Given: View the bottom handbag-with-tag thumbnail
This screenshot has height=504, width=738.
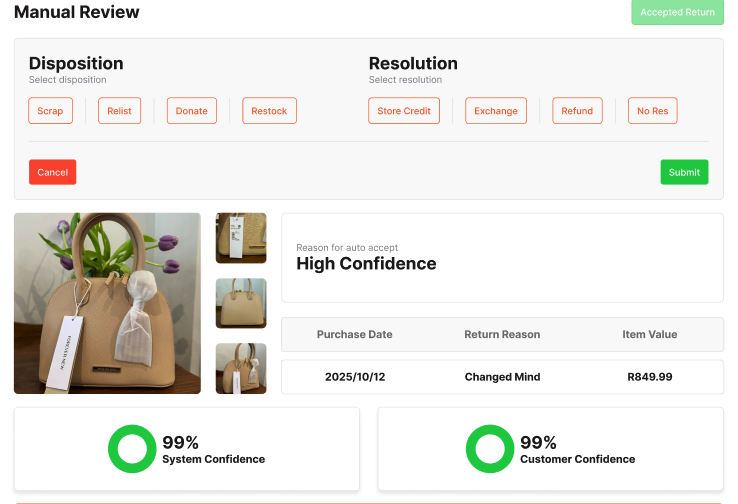Looking at the screenshot, I should [241, 368].
